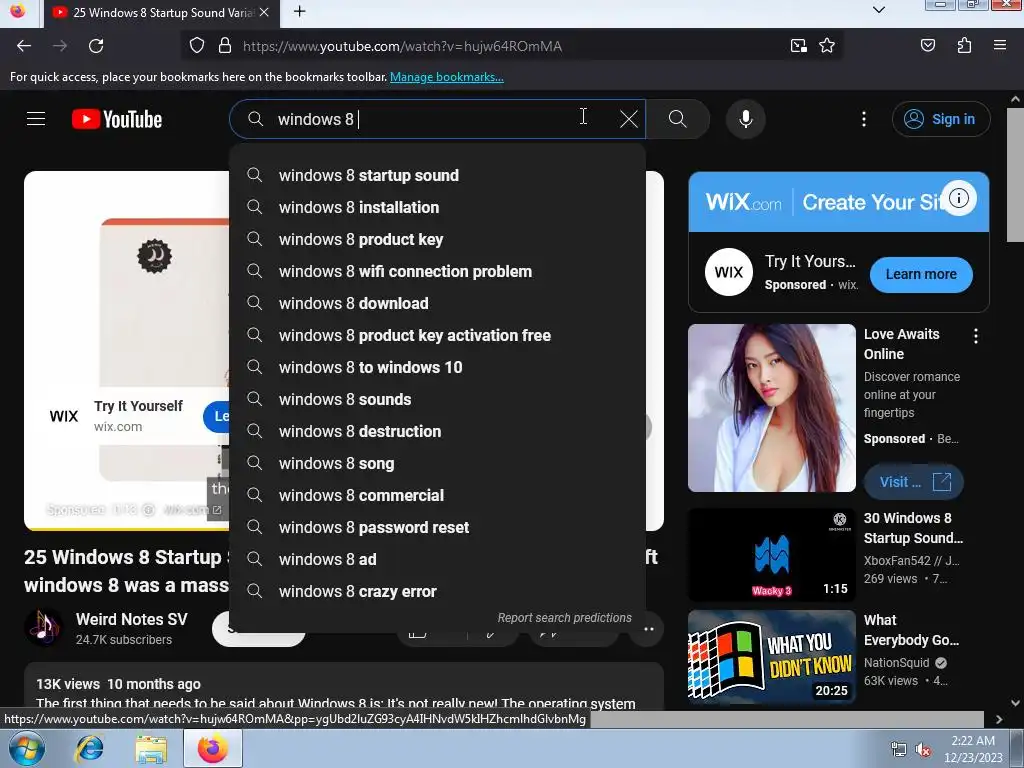Image resolution: width=1024 pixels, height=768 pixels.
Task: Show site info via the padlock icon
Action: click(x=225, y=46)
